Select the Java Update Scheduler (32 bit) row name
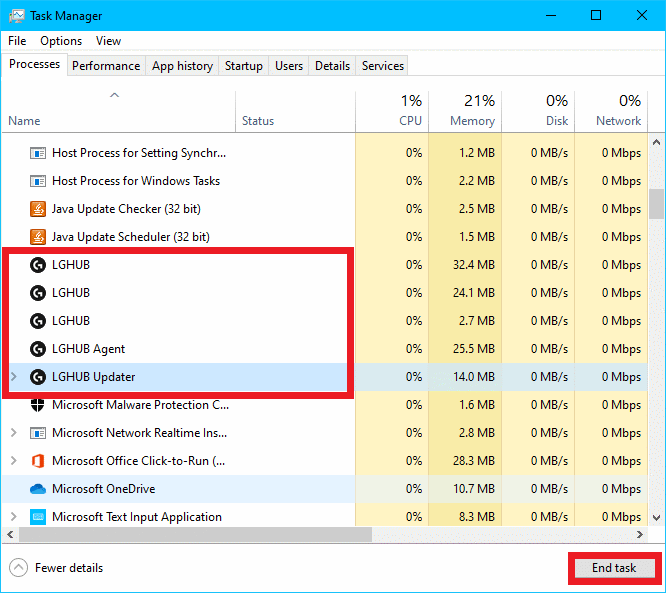The image size is (666, 593). pos(131,237)
